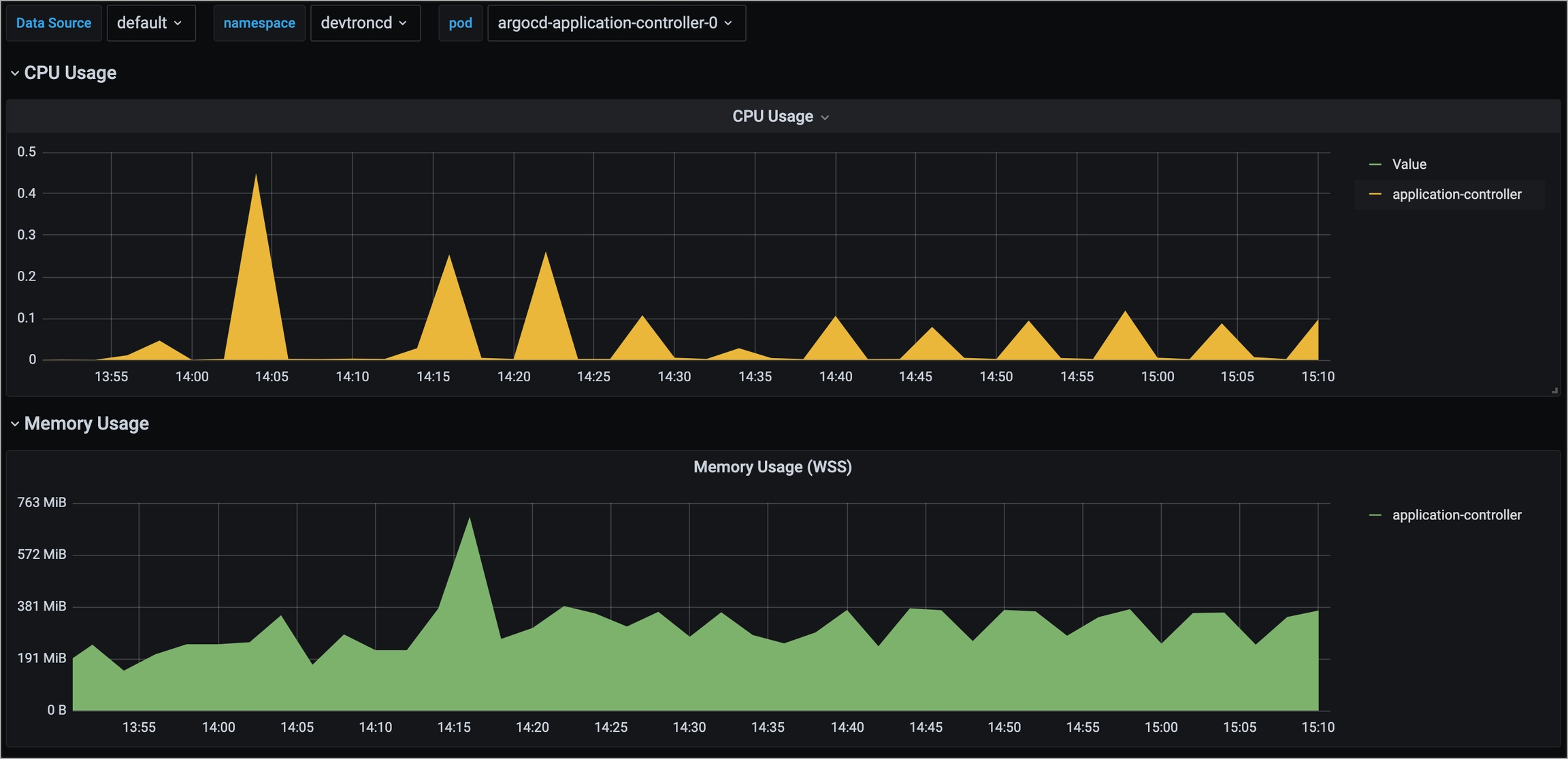Open the pod argocd-application-controller-0 dropdown

tap(616, 23)
